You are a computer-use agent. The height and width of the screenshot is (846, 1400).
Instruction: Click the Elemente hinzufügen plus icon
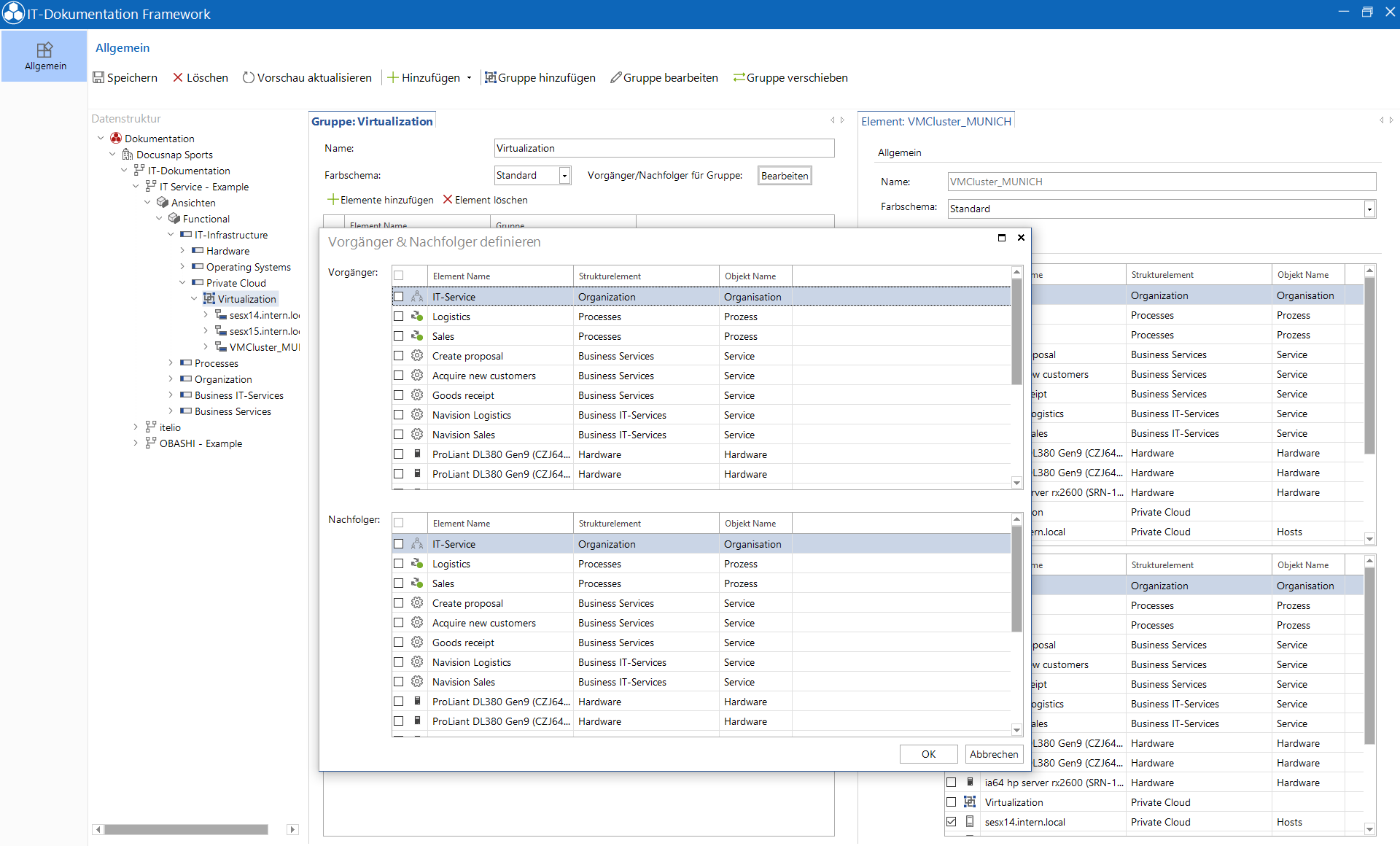(333, 199)
